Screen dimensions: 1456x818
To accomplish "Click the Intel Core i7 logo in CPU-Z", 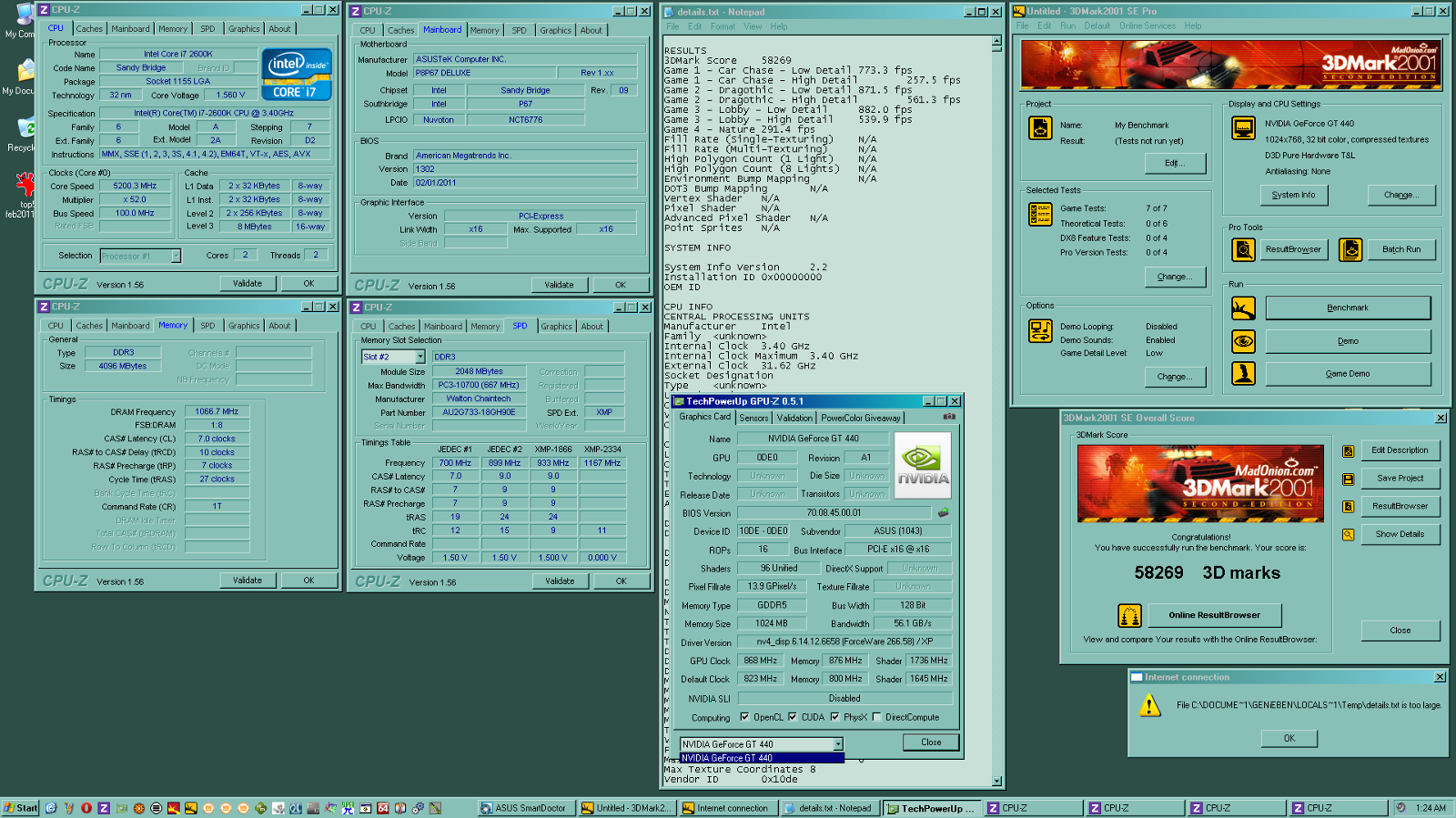I will (297, 74).
